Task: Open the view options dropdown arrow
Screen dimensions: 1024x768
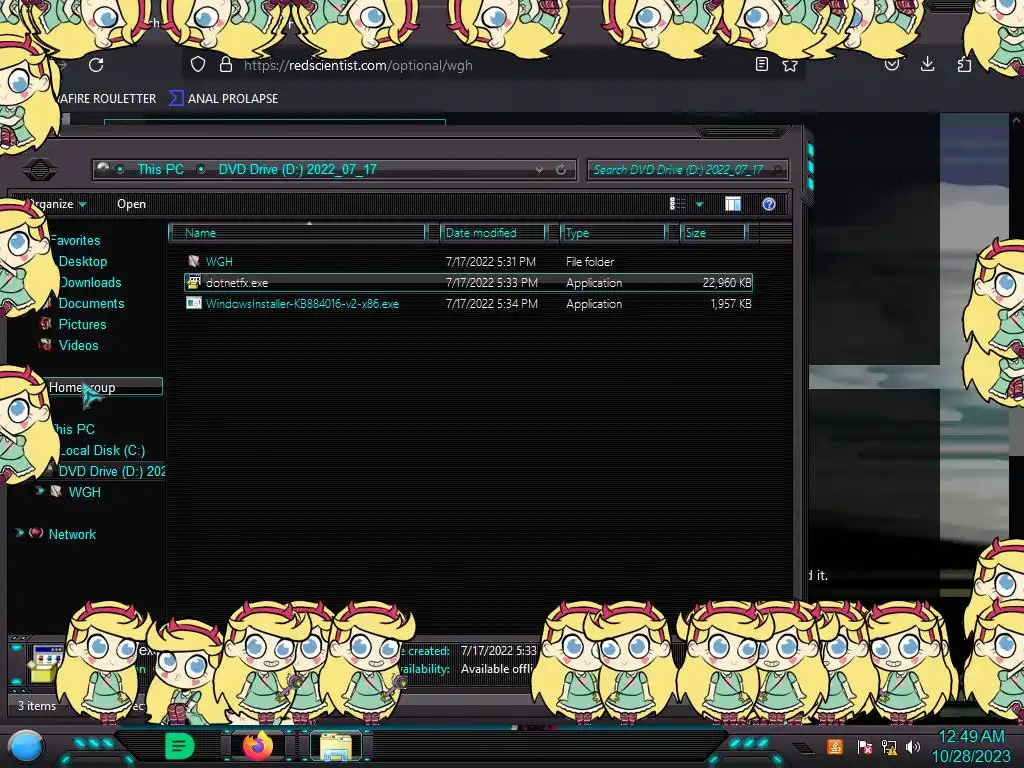Action: coord(699,204)
